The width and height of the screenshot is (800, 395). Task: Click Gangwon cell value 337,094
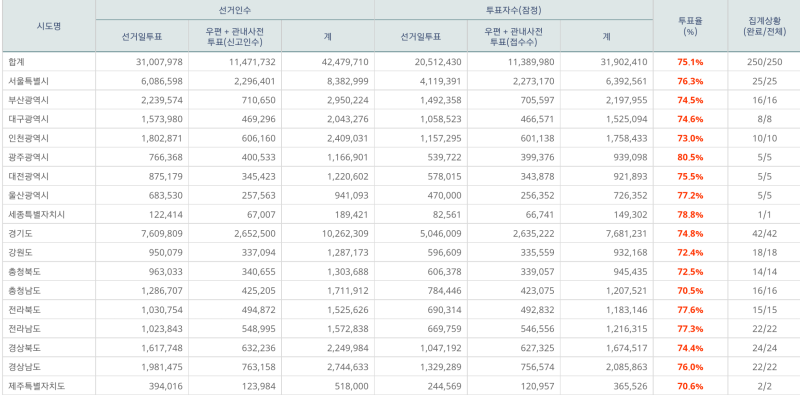(x=258, y=253)
